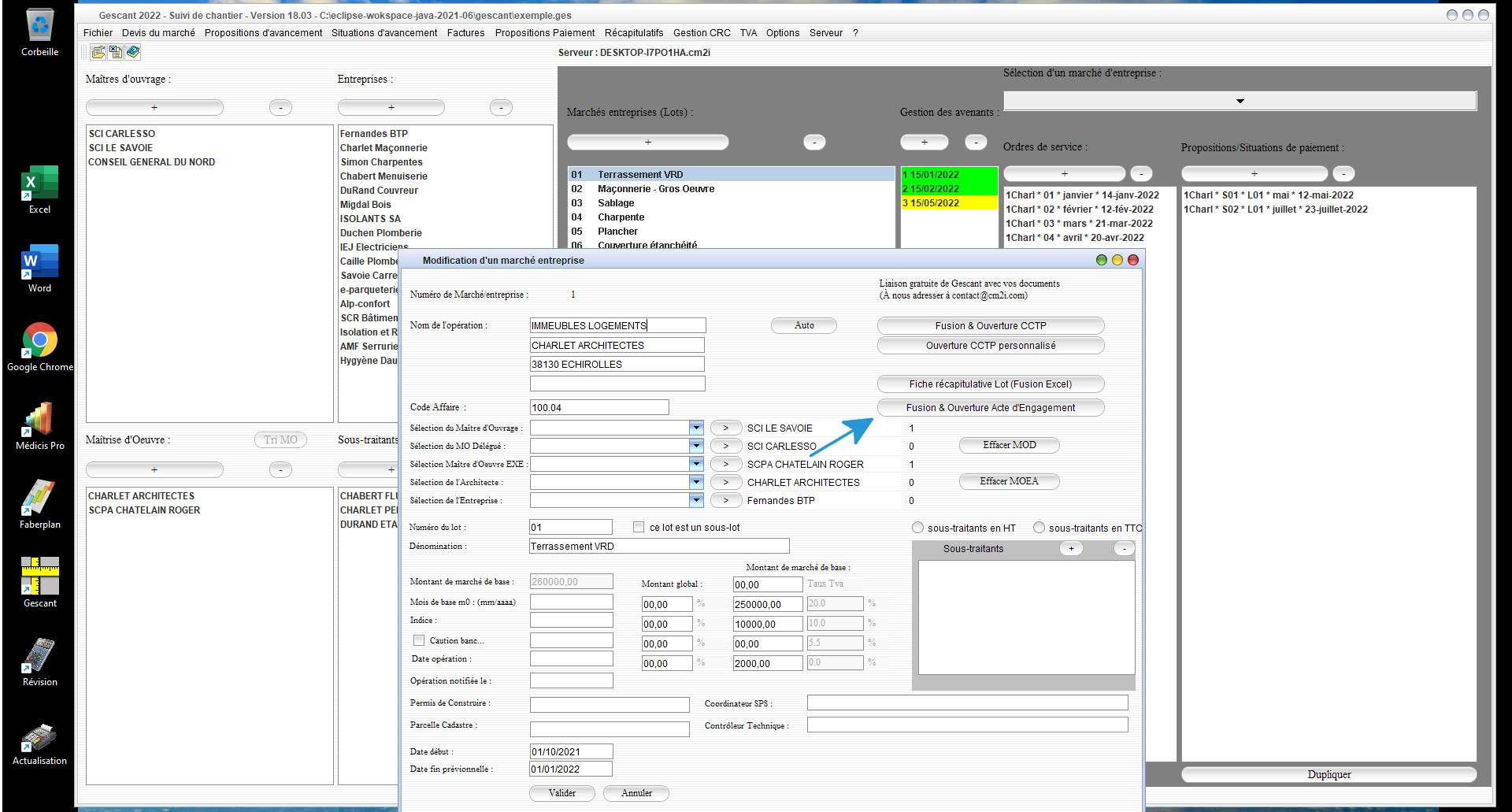
Task: Open the Révision desktop shortcut
Action: (39, 662)
